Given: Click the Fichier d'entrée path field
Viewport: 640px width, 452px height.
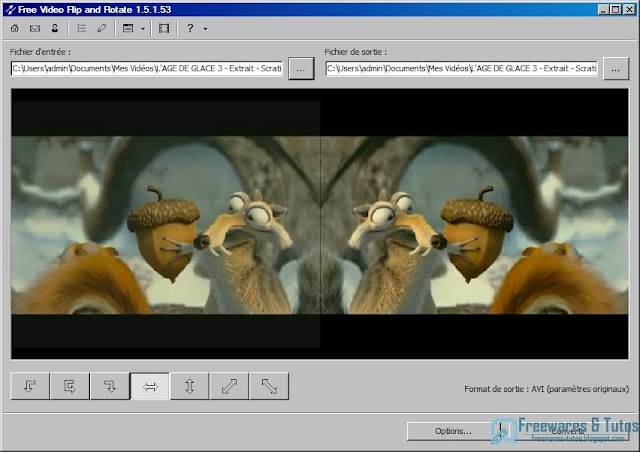Looking at the screenshot, I should (x=147, y=68).
